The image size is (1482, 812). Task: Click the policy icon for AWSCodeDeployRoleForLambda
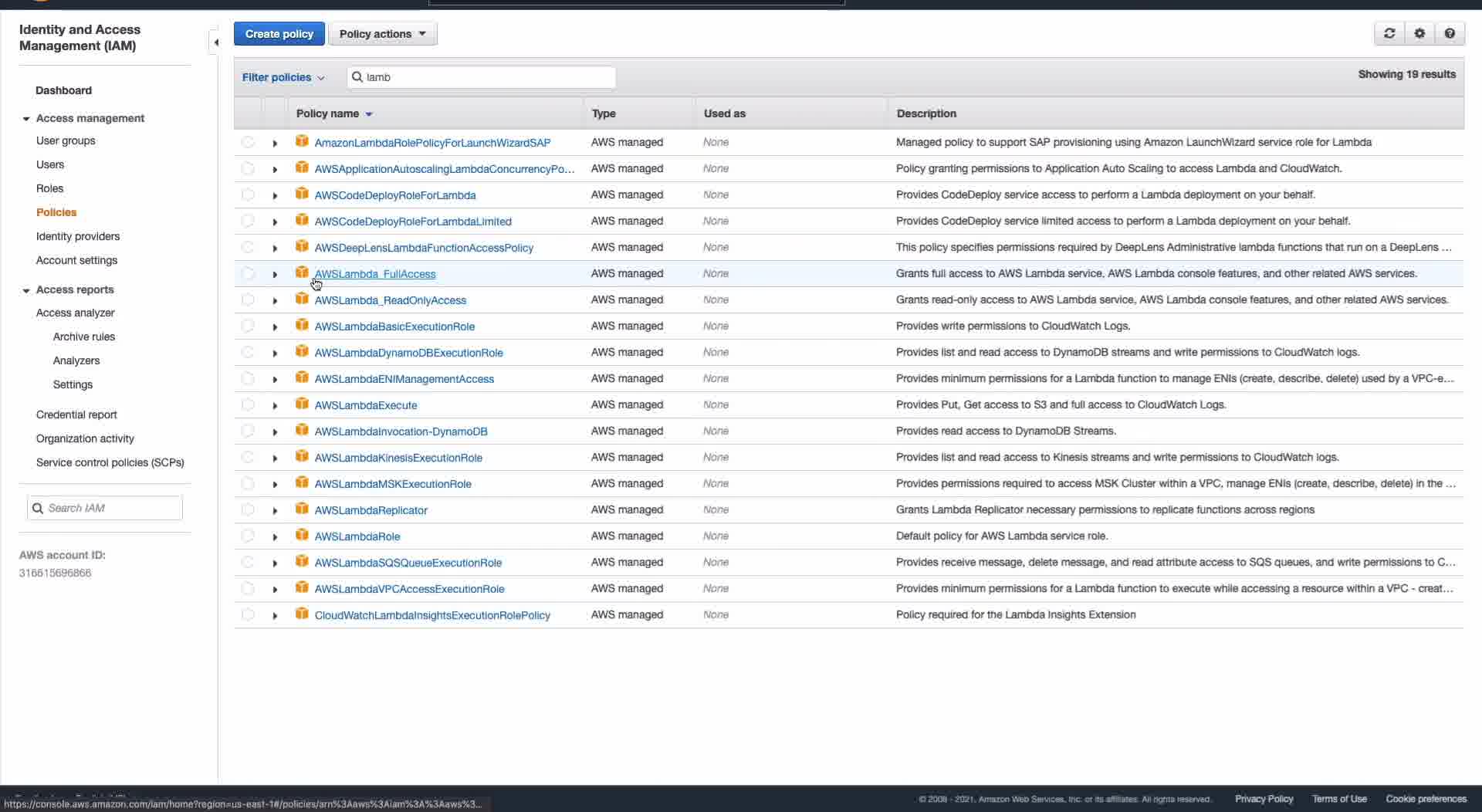(x=302, y=194)
